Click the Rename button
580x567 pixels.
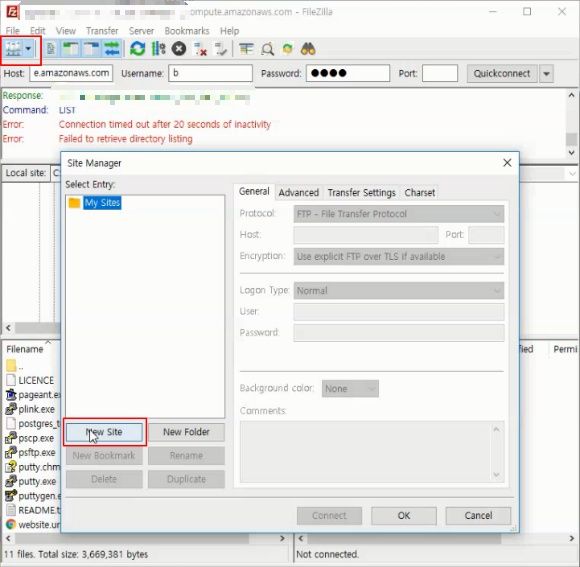coord(186,455)
